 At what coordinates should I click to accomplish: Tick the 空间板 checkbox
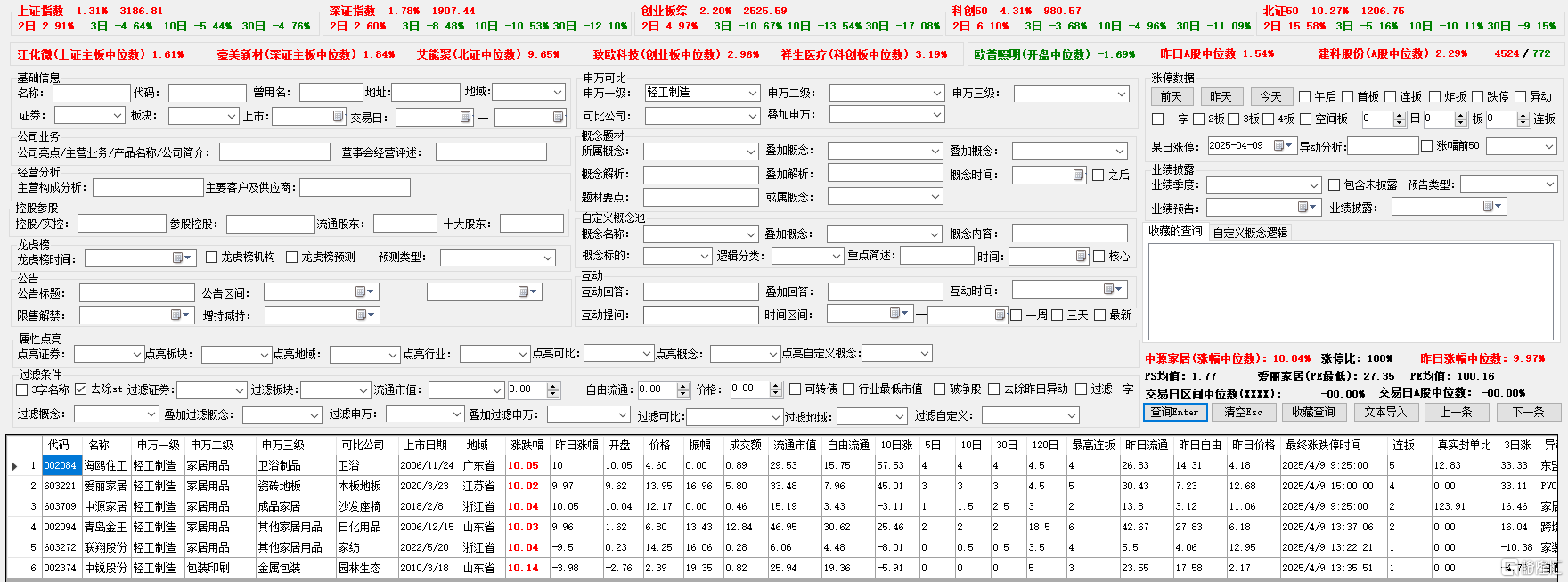[1305, 119]
